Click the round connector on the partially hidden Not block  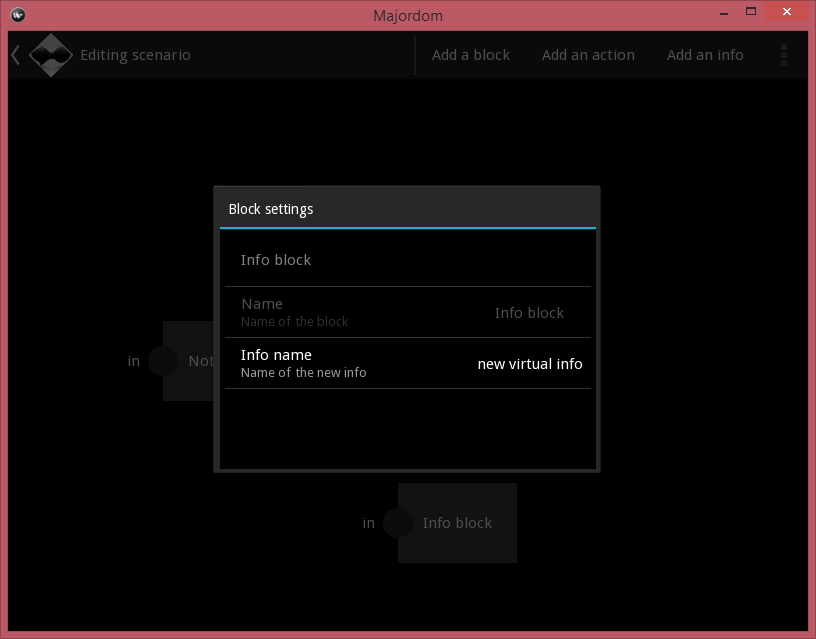tap(161, 361)
